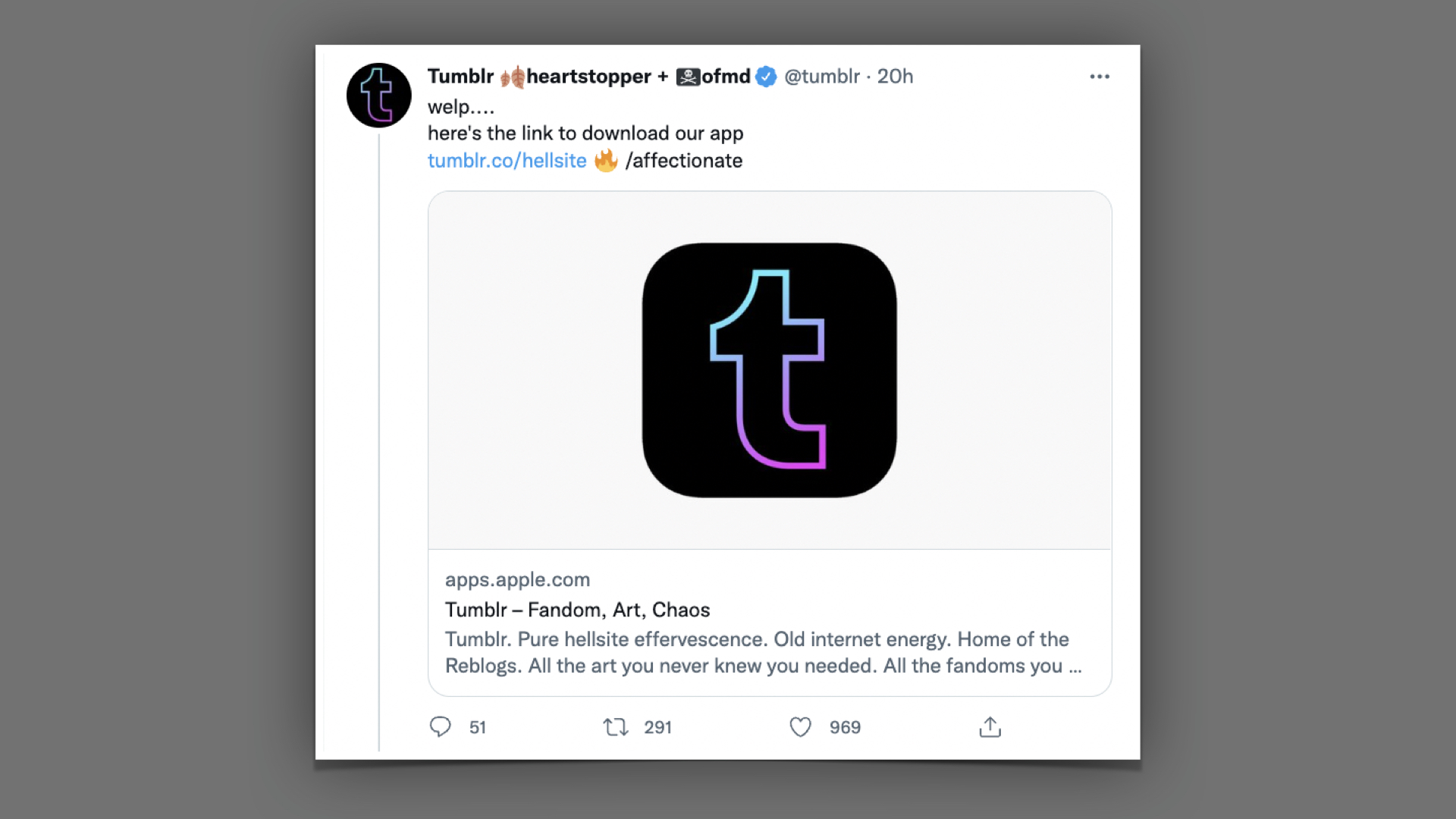Click the fire emoji in the tweet
1456x819 pixels.
pyautogui.click(x=606, y=160)
